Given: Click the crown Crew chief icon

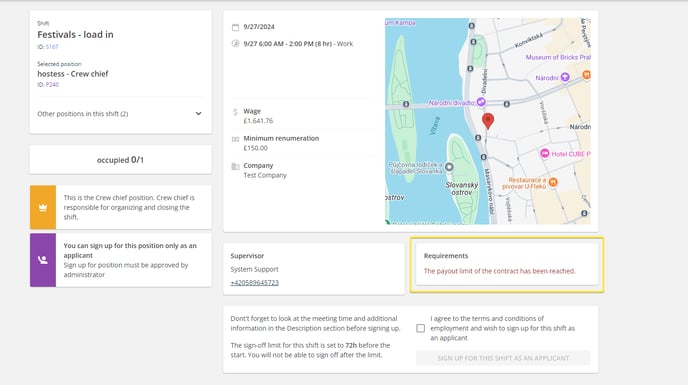Looking at the screenshot, I should pos(43,208).
